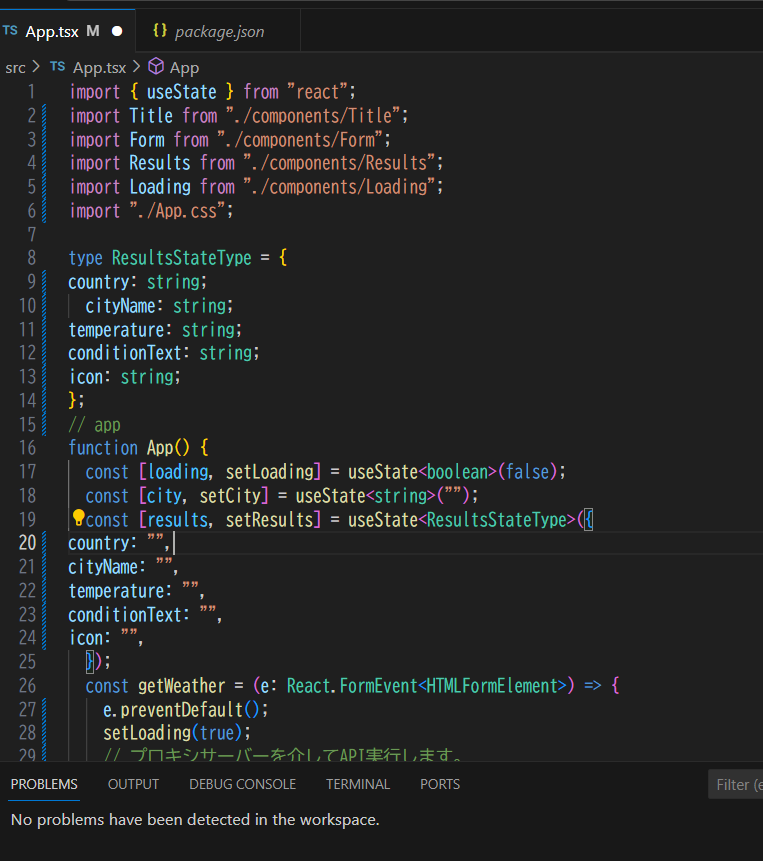Click line number 16 in the gutter
This screenshot has height=861, width=763.
click(x=27, y=448)
